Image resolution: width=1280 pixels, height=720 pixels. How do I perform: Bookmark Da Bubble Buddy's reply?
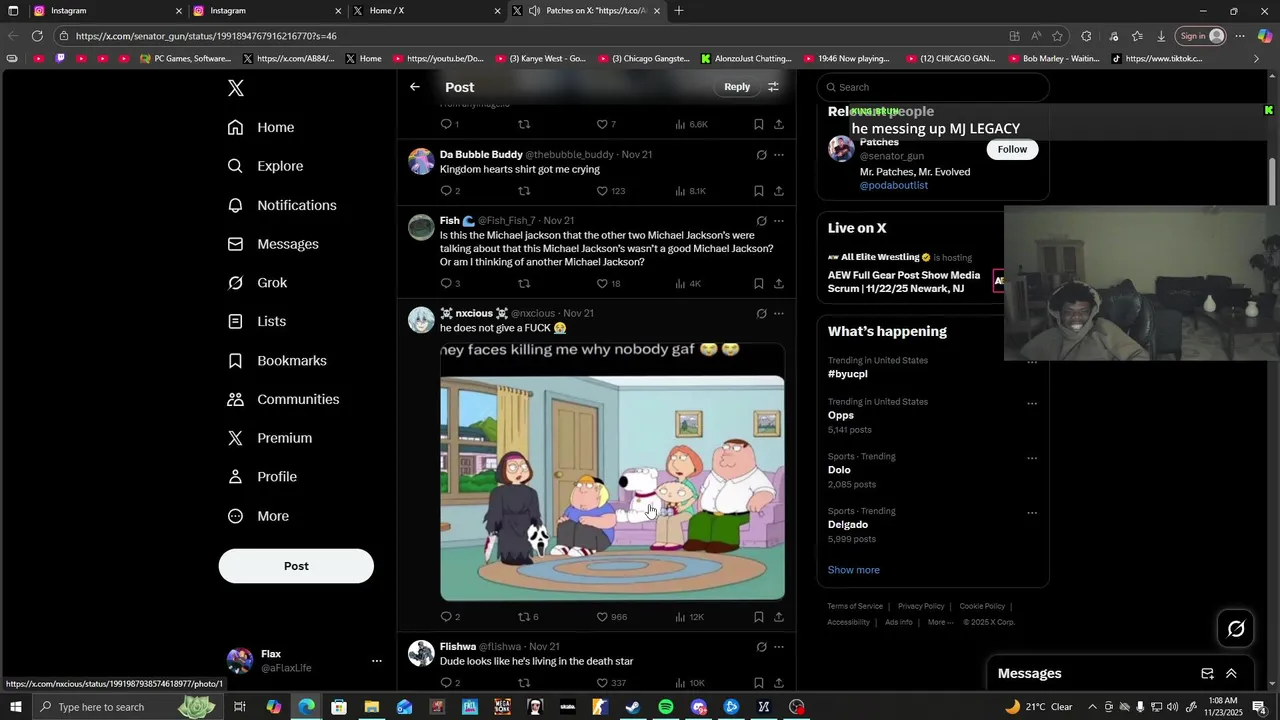point(758,191)
